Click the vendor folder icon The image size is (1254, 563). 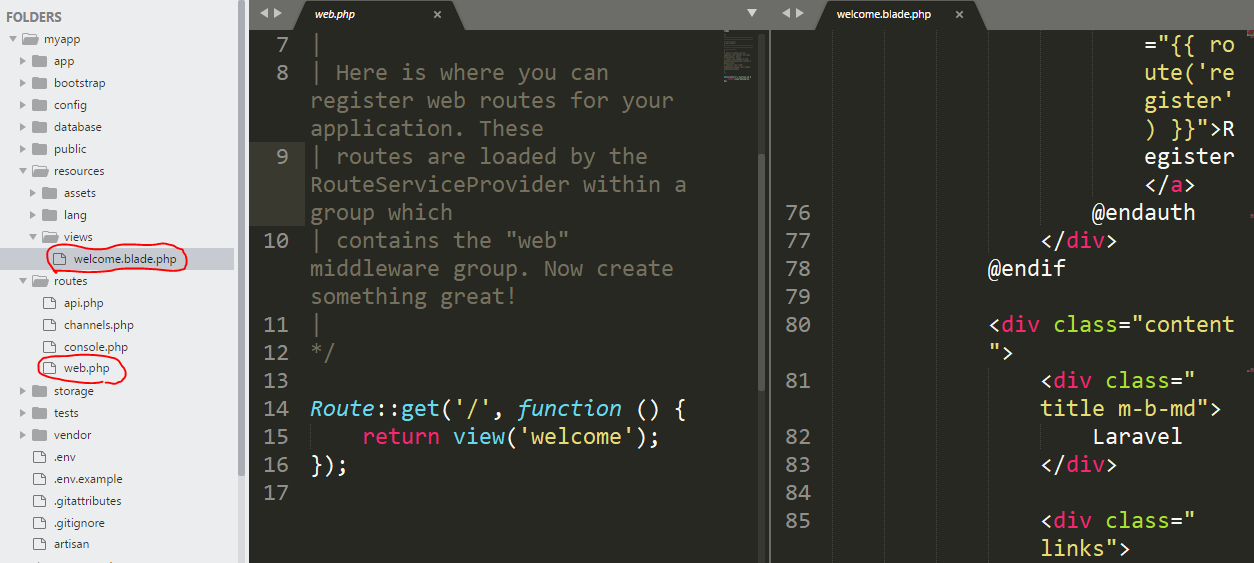pyautogui.click(x=39, y=435)
